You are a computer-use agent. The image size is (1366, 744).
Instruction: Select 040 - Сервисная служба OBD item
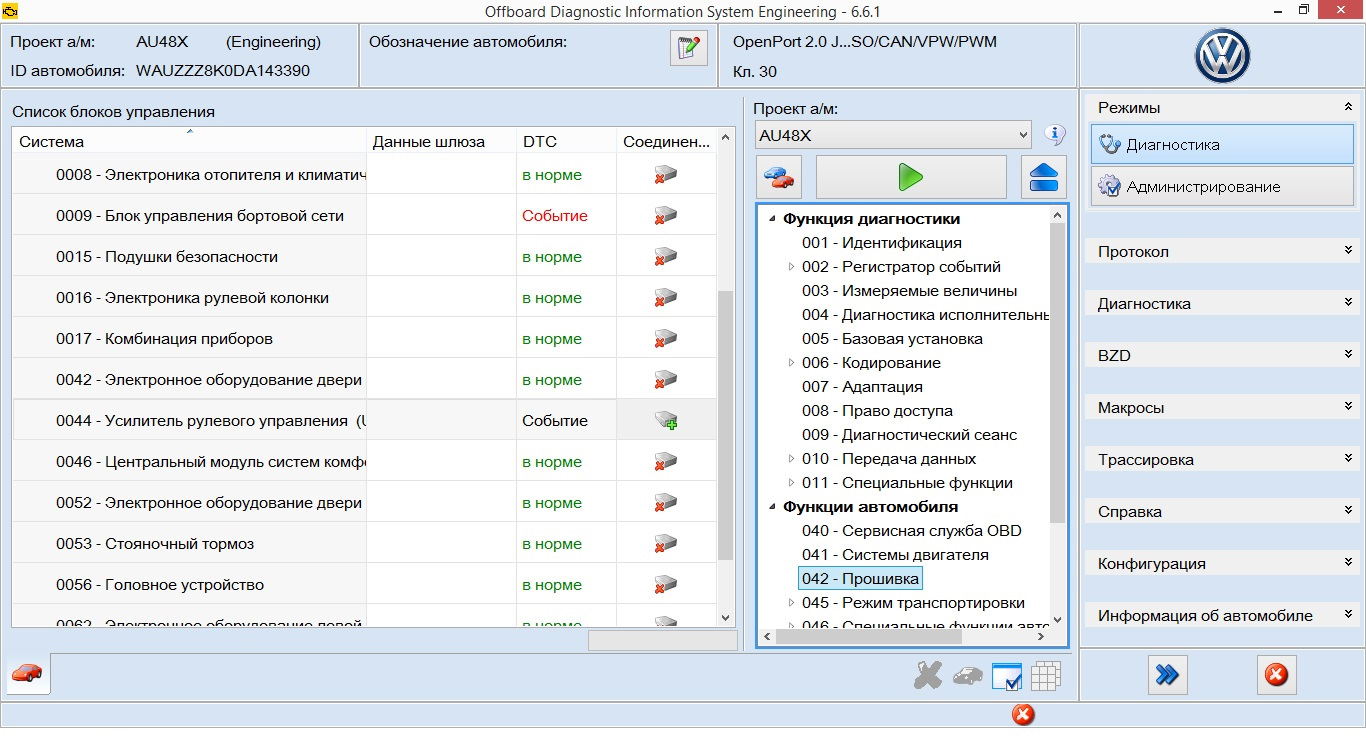point(912,531)
